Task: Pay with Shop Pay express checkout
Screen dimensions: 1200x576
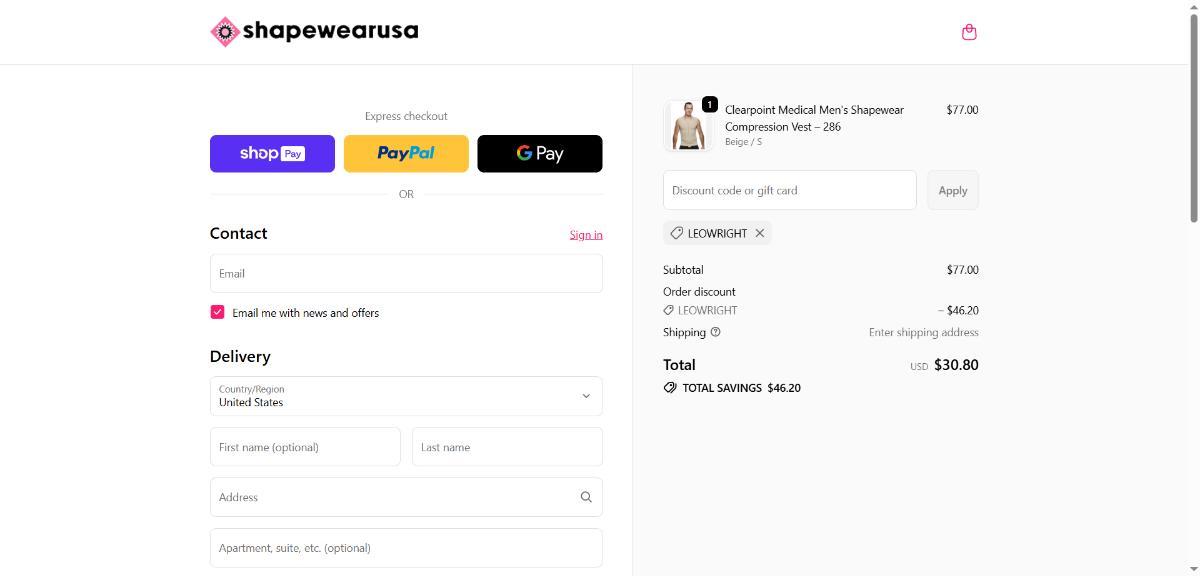Action: [x=272, y=154]
